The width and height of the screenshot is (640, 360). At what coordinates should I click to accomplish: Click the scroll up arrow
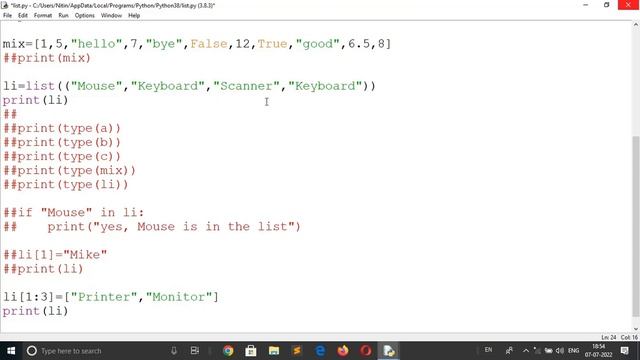pos(636,25)
